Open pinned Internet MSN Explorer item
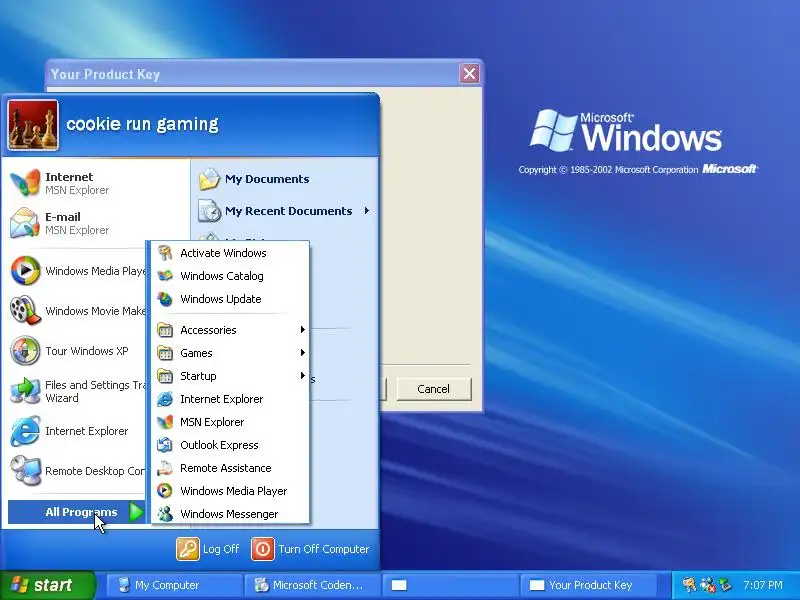Viewport: 800px width, 600px height. pos(97,183)
